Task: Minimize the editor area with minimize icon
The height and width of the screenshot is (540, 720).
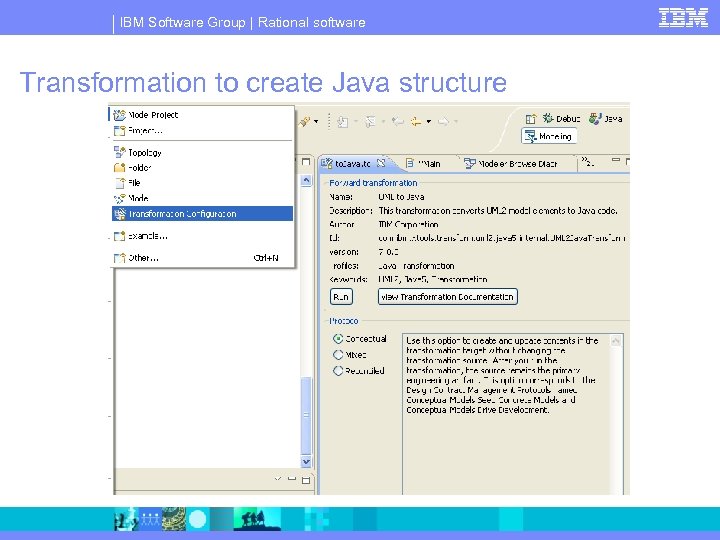Action: [616, 160]
